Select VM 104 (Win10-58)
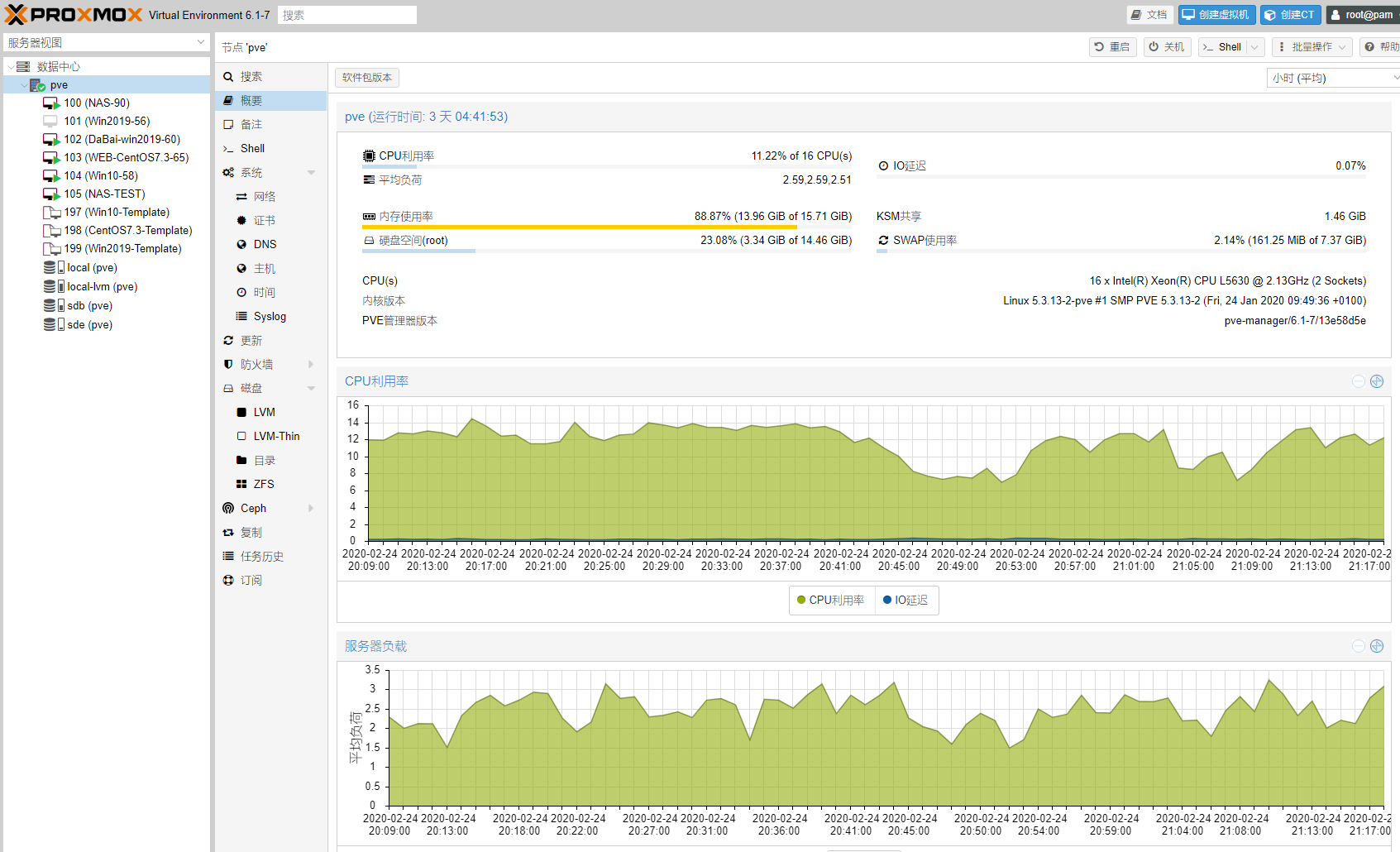The image size is (1400, 852). pyautogui.click(x=101, y=176)
